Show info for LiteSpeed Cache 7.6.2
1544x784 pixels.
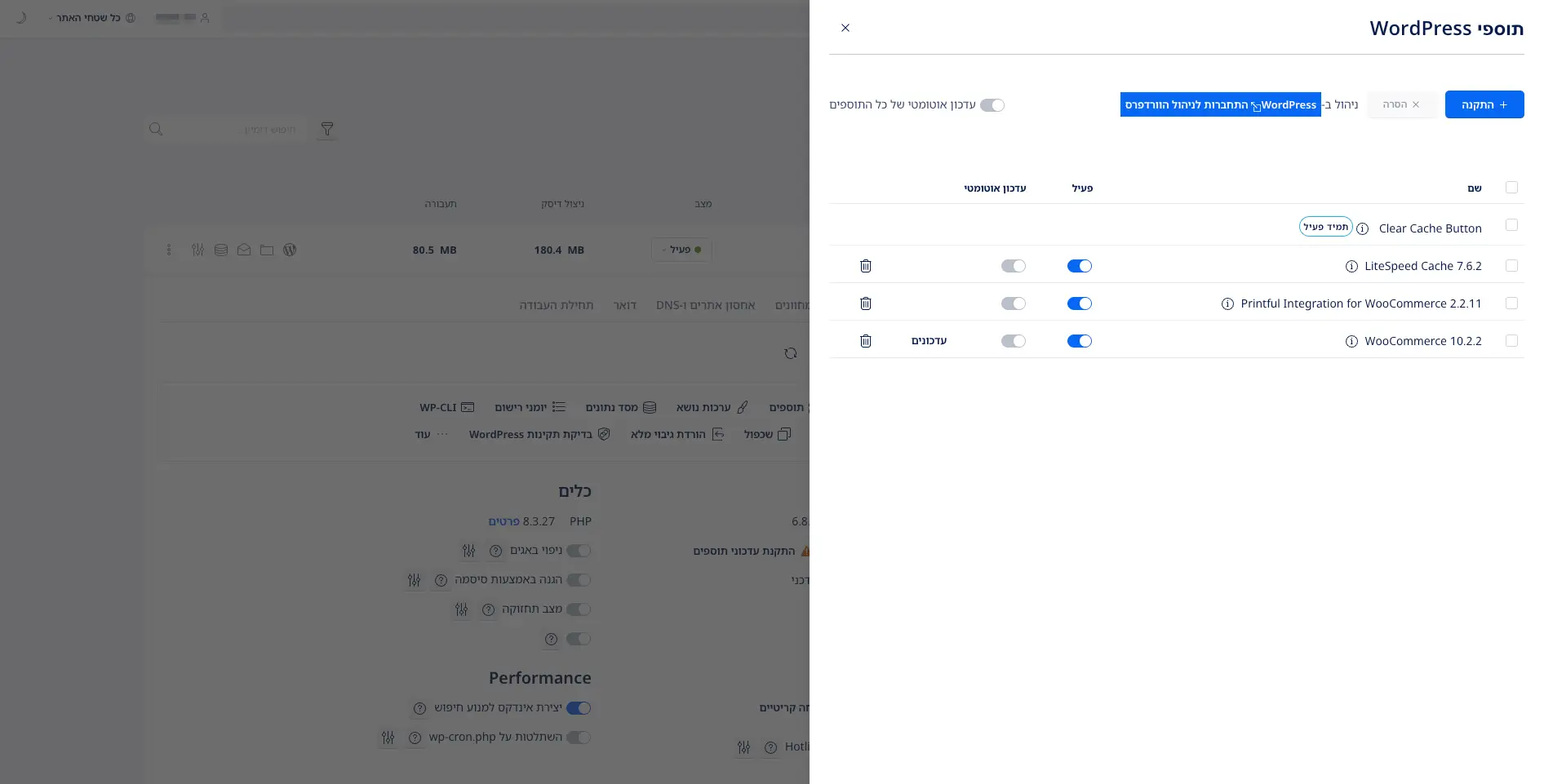[x=1351, y=266]
